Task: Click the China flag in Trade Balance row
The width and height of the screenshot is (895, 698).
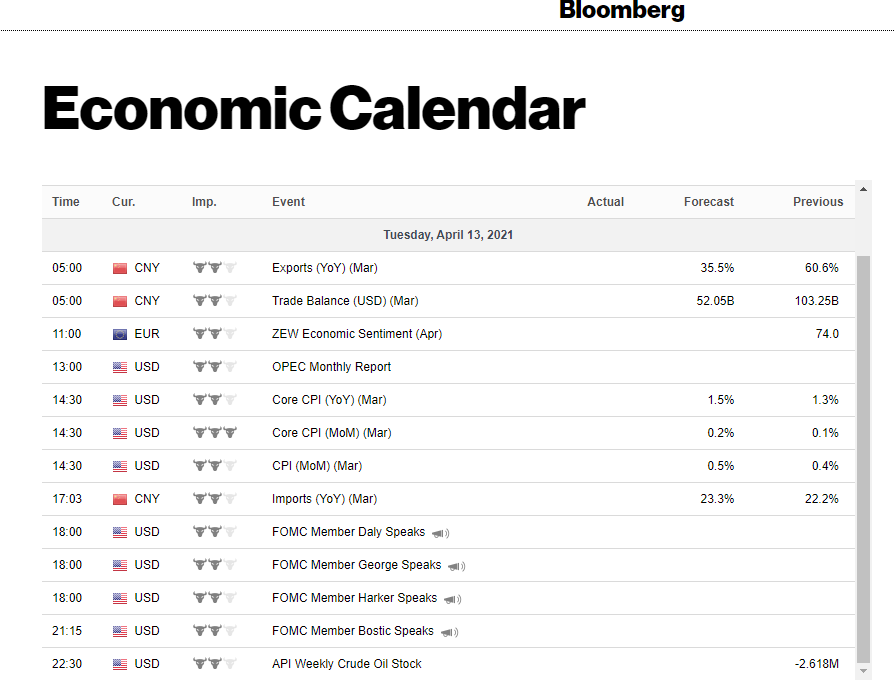Action: pyautogui.click(x=120, y=301)
